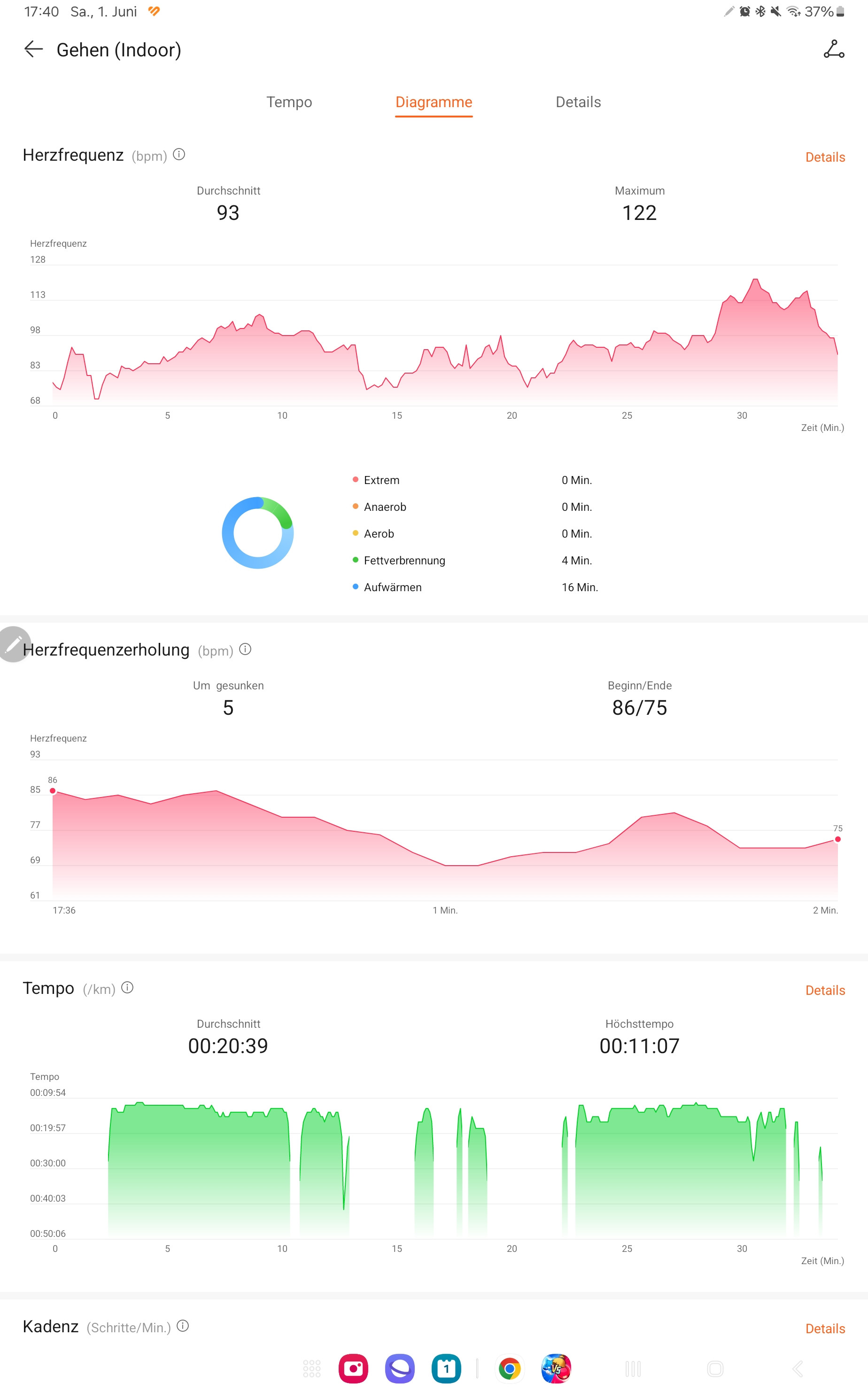The height and width of the screenshot is (1391, 868).
Task: Tap the info icon beside Herzfrequenzerholung
Action: point(245,649)
